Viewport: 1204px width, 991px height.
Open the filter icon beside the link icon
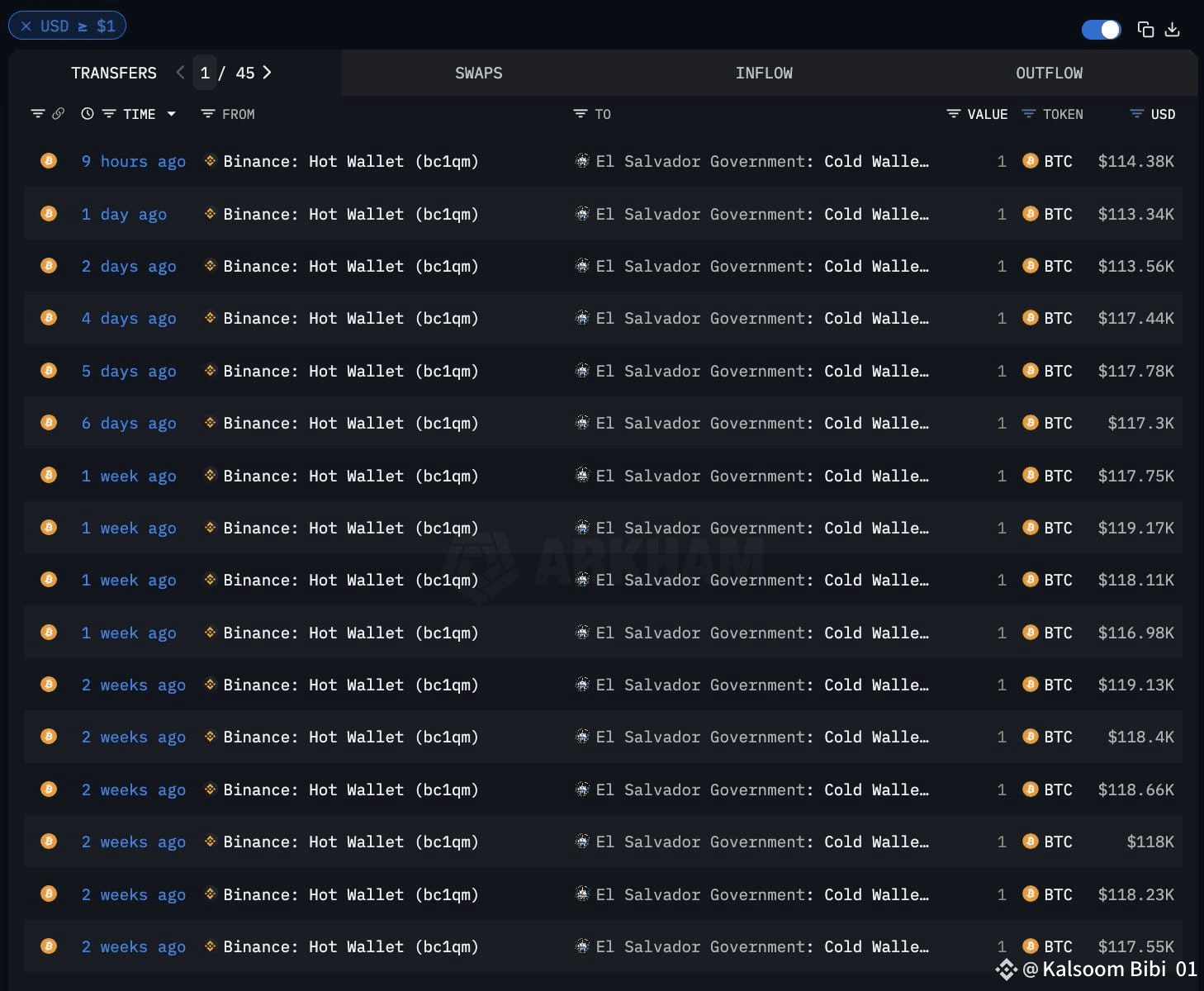[37, 114]
